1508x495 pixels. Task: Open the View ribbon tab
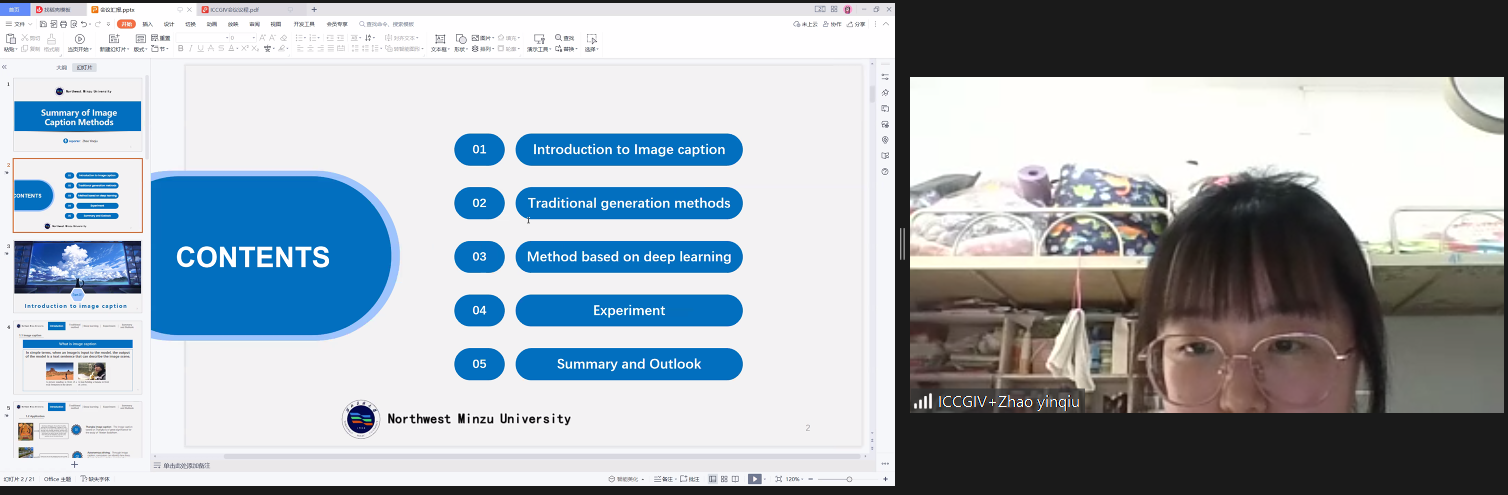[276, 24]
